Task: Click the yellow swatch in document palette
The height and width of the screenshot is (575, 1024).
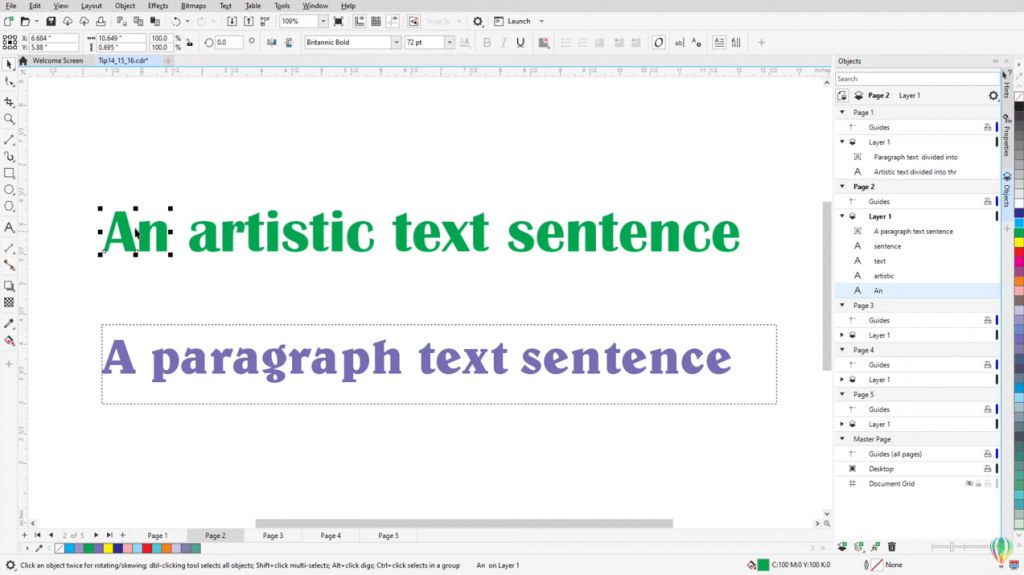Action: 108,548
